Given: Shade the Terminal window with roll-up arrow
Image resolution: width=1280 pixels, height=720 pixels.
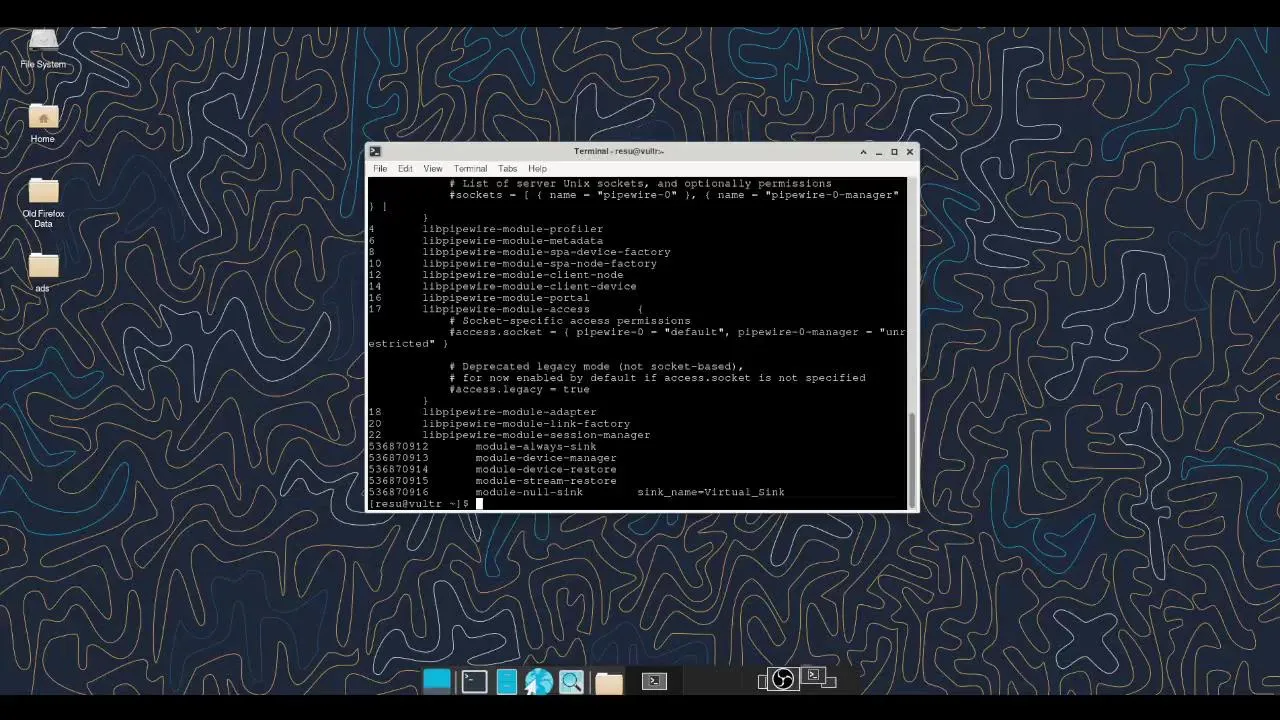Looking at the screenshot, I should click(x=863, y=152).
